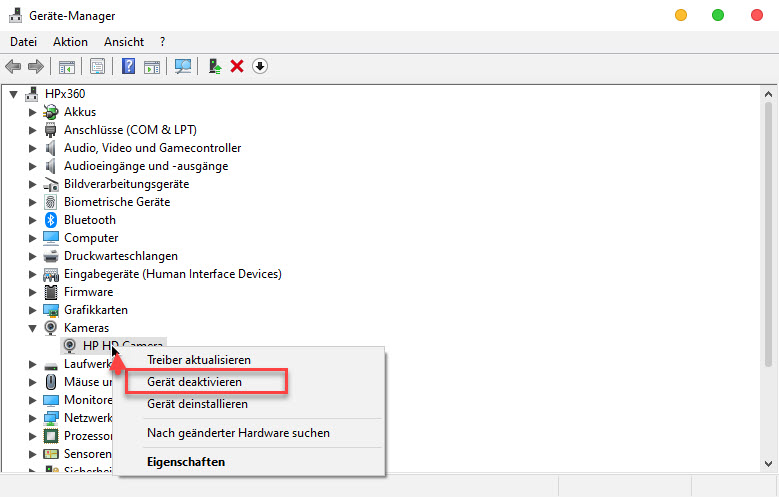Click the Forward arrow toolbar icon
Image resolution: width=779 pixels, height=497 pixels.
point(36,66)
